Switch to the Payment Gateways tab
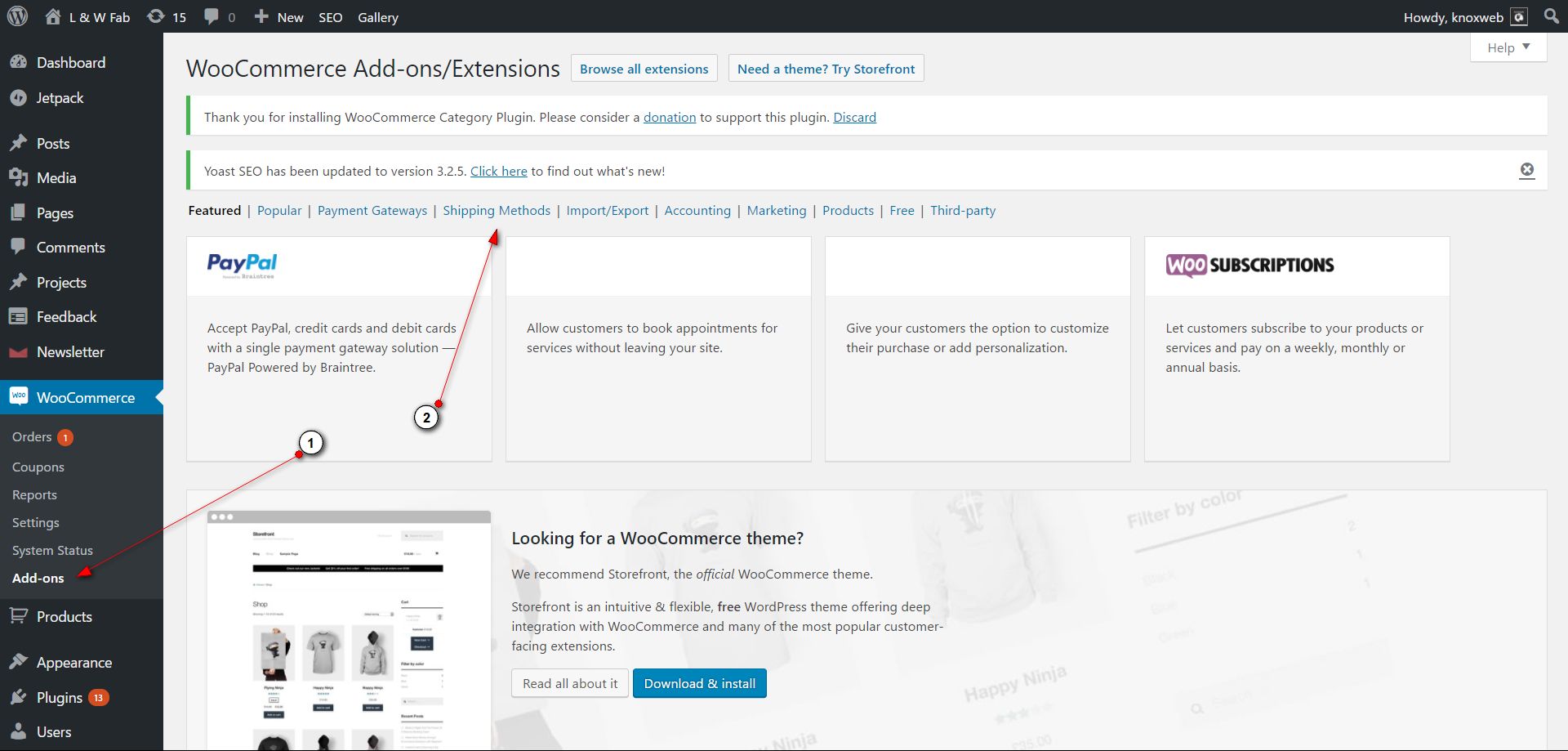This screenshot has height=751, width=1568. [x=372, y=210]
